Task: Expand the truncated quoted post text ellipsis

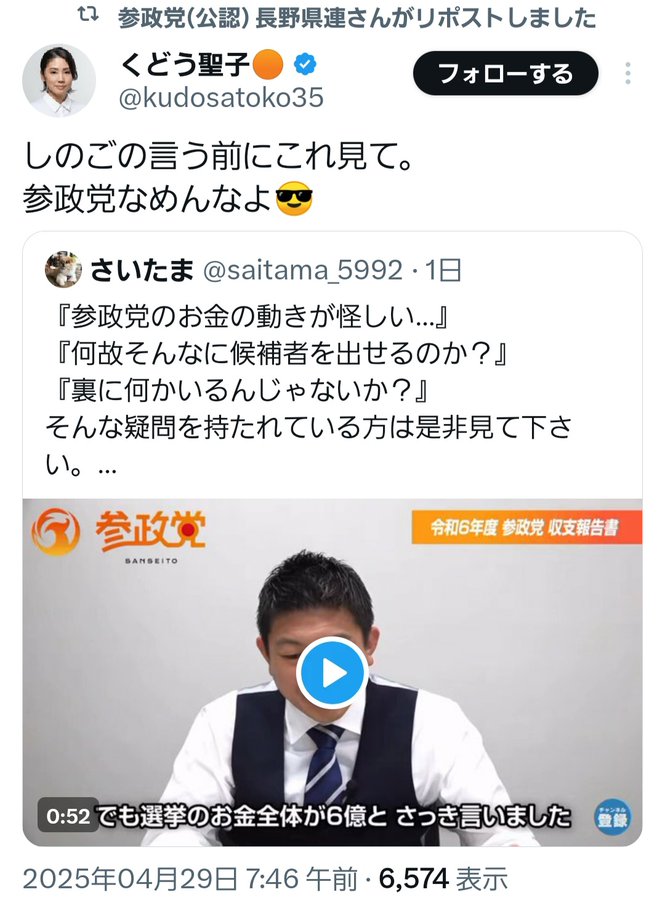Action: 107,468
